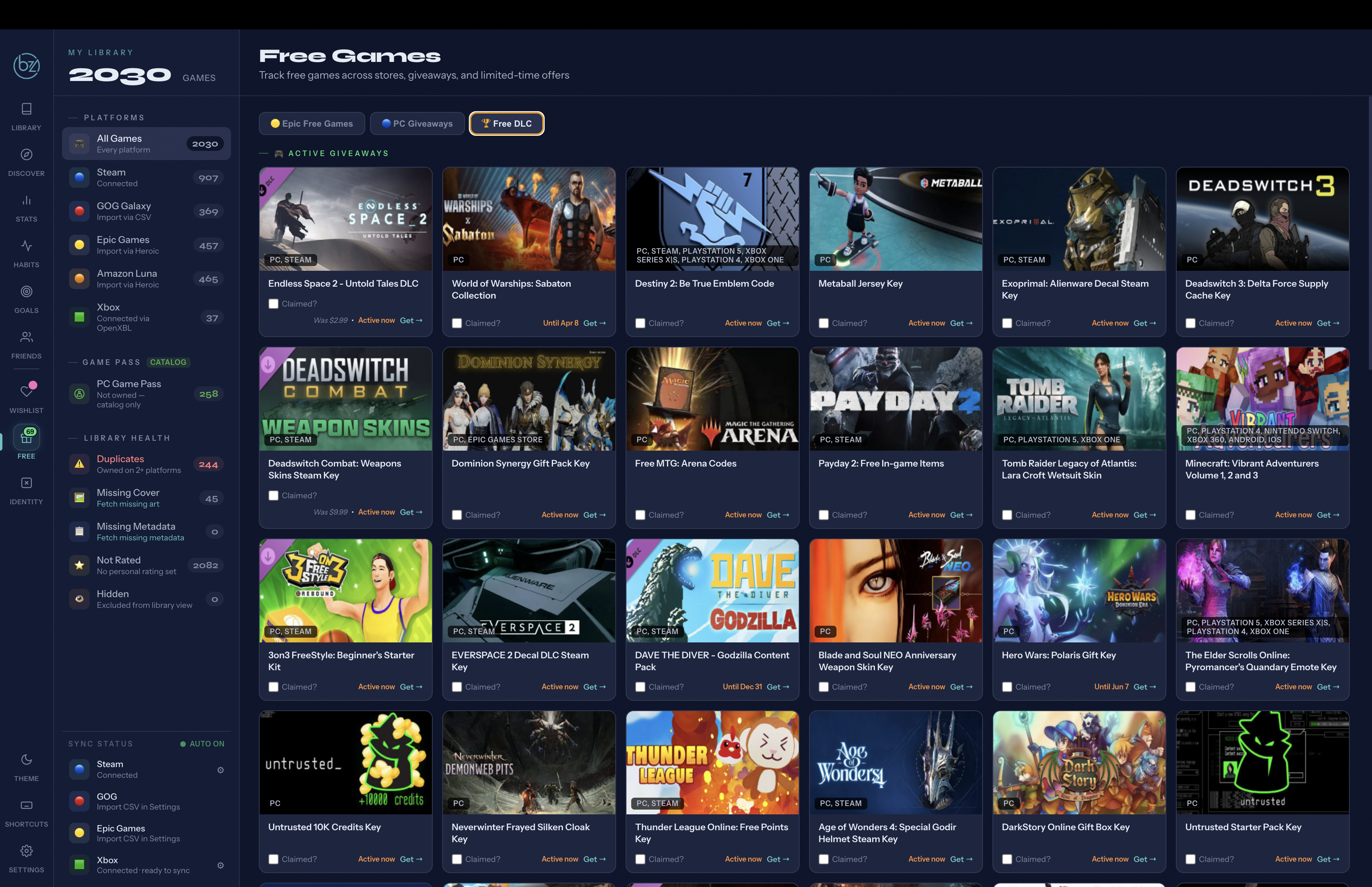This screenshot has width=1372, height=887.
Task: Open Blade and Soul NEO thumbnail
Action: point(895,590)
